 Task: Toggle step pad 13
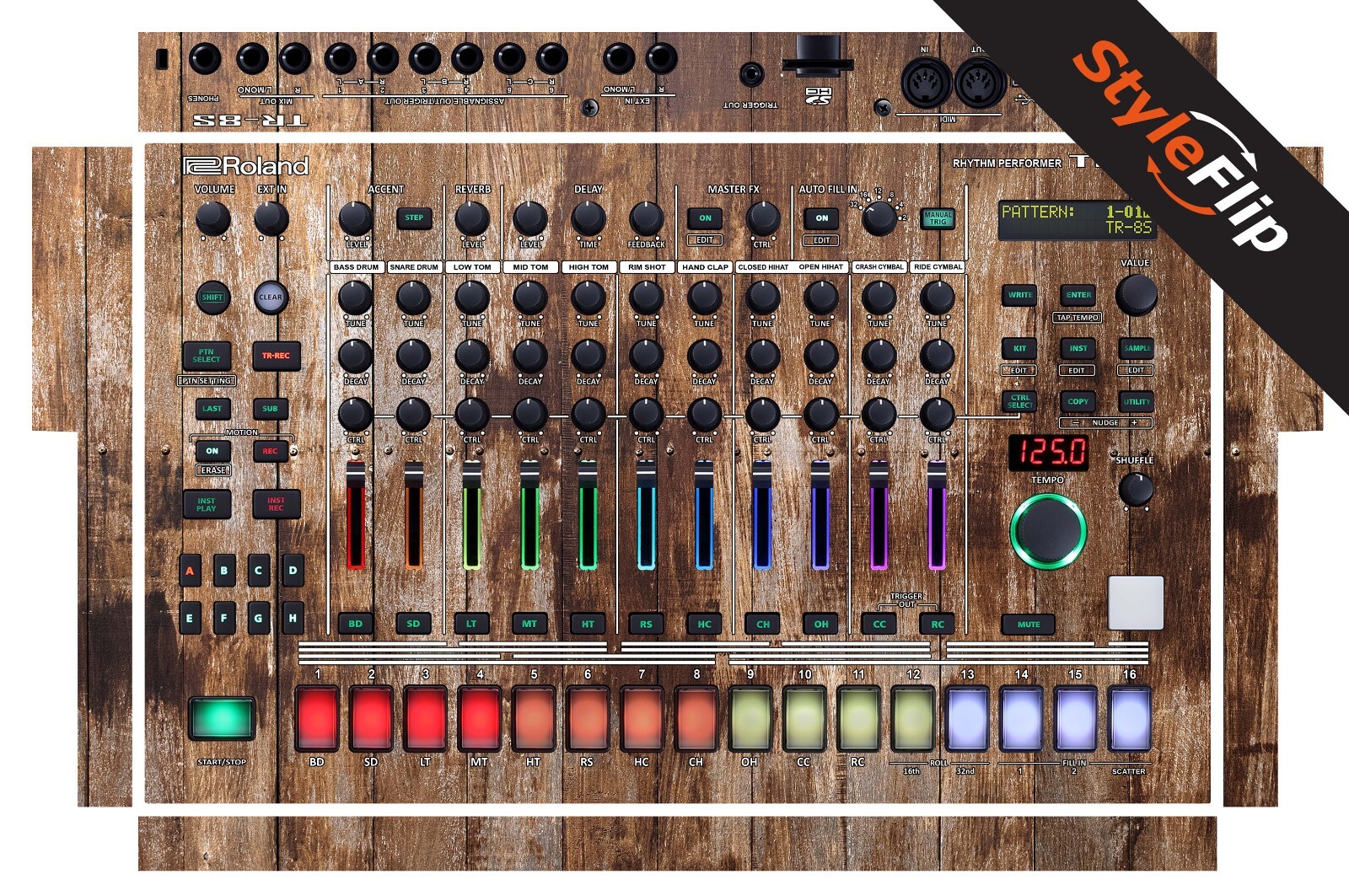click(967, 718)
